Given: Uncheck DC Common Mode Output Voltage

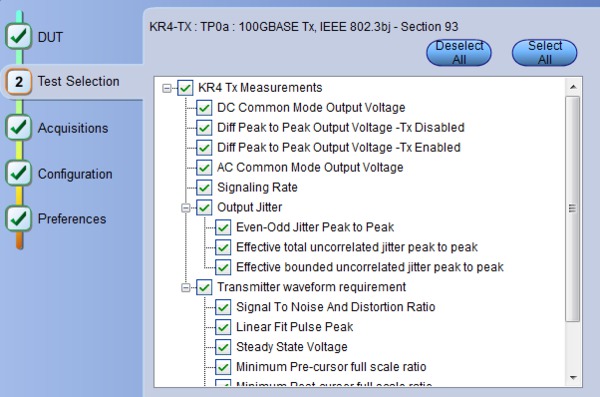Looking at the screenshot, I should (204, 108).
